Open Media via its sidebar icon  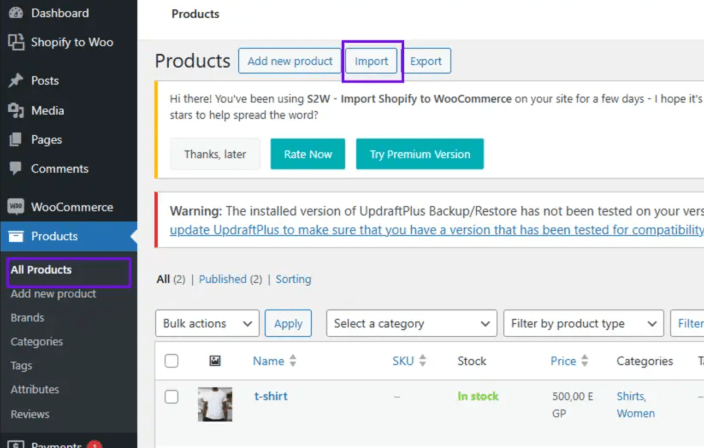(16, 110)
